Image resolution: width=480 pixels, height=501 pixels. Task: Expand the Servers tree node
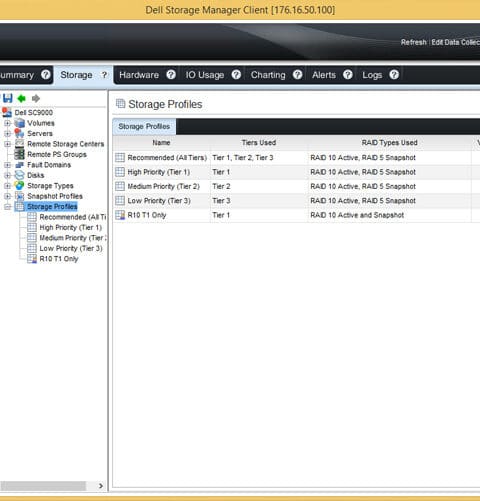tap(7, 133)
